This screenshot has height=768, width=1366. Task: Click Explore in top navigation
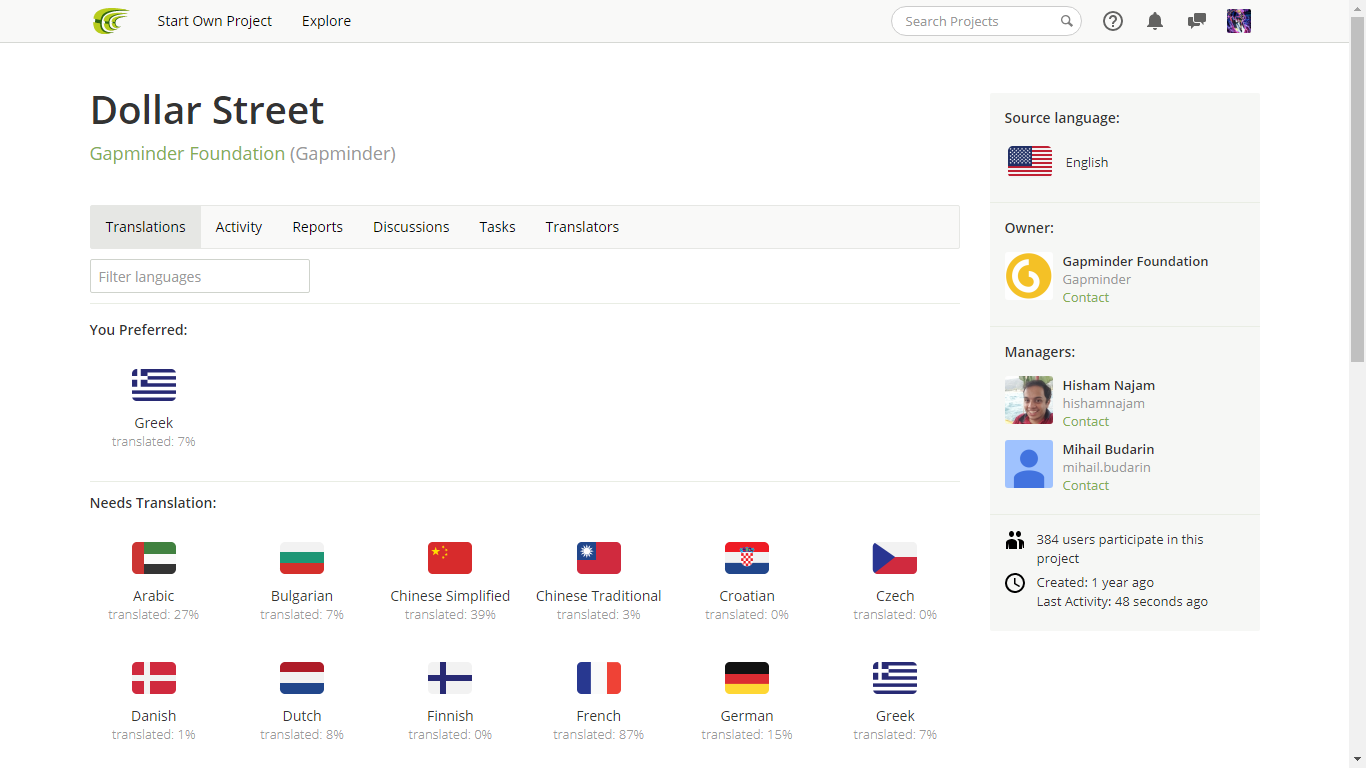(x=326, y=21)
